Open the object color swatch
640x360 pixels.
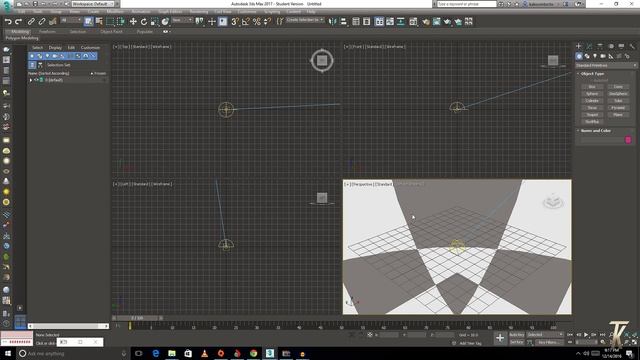point(628,140)
